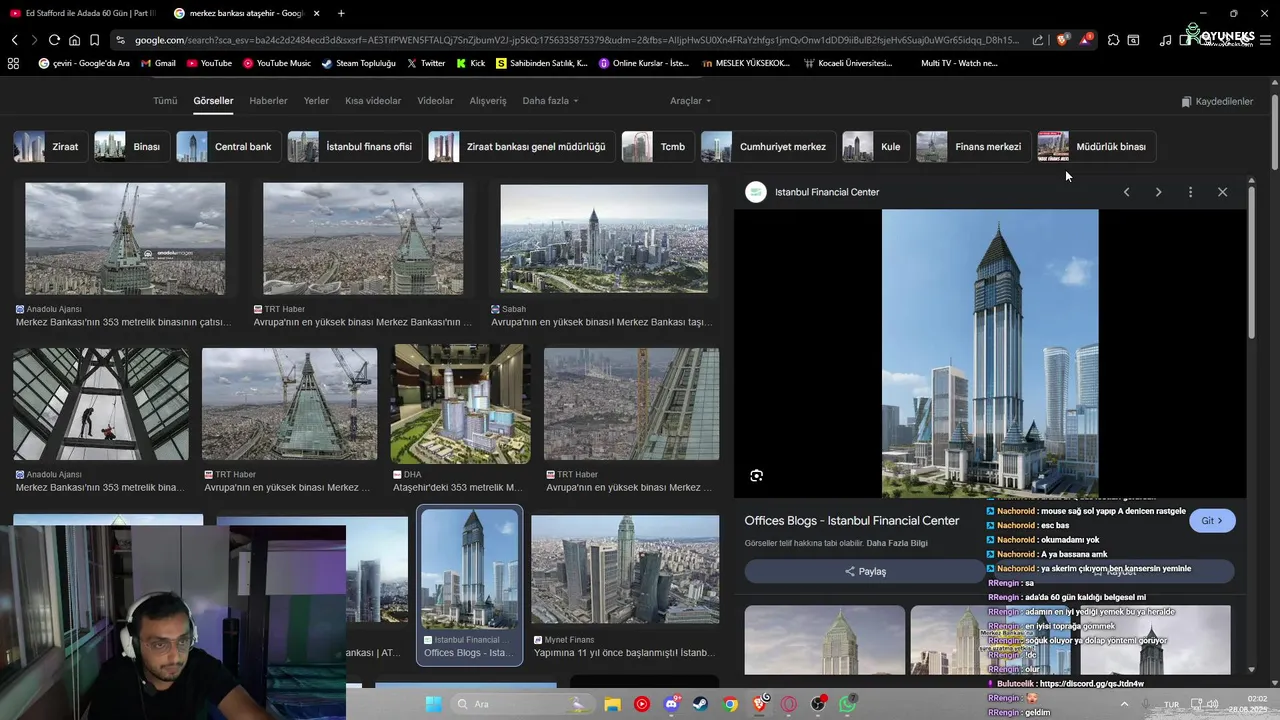The height and width of the screenshot is (720, 1280).
Task: Go back in browser history
Action: pos(15,40)
